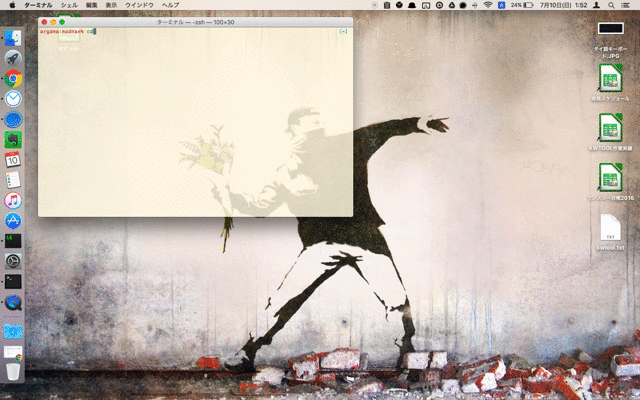The height and width of the screenshot is (400, 640).
Task: Open the Google Drive menu bar icon
Action: 452,5
